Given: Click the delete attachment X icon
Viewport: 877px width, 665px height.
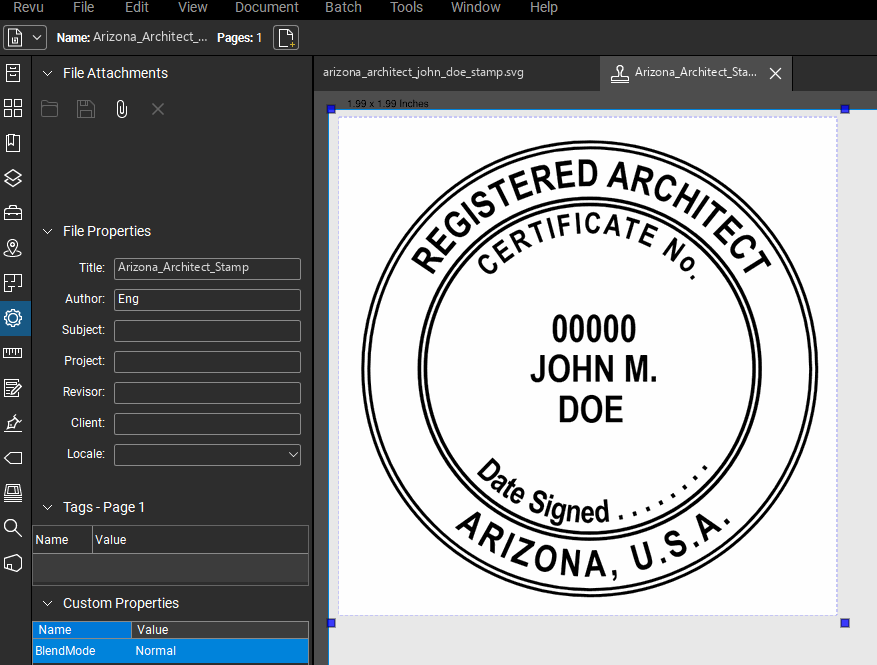Looking at the screenshot, I should click(158, 109).
